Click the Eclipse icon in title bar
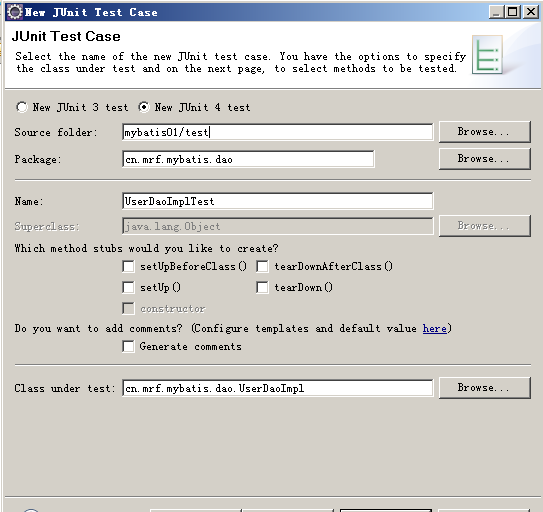The width and height of the screenshot is (543, 512). point(15,12)
